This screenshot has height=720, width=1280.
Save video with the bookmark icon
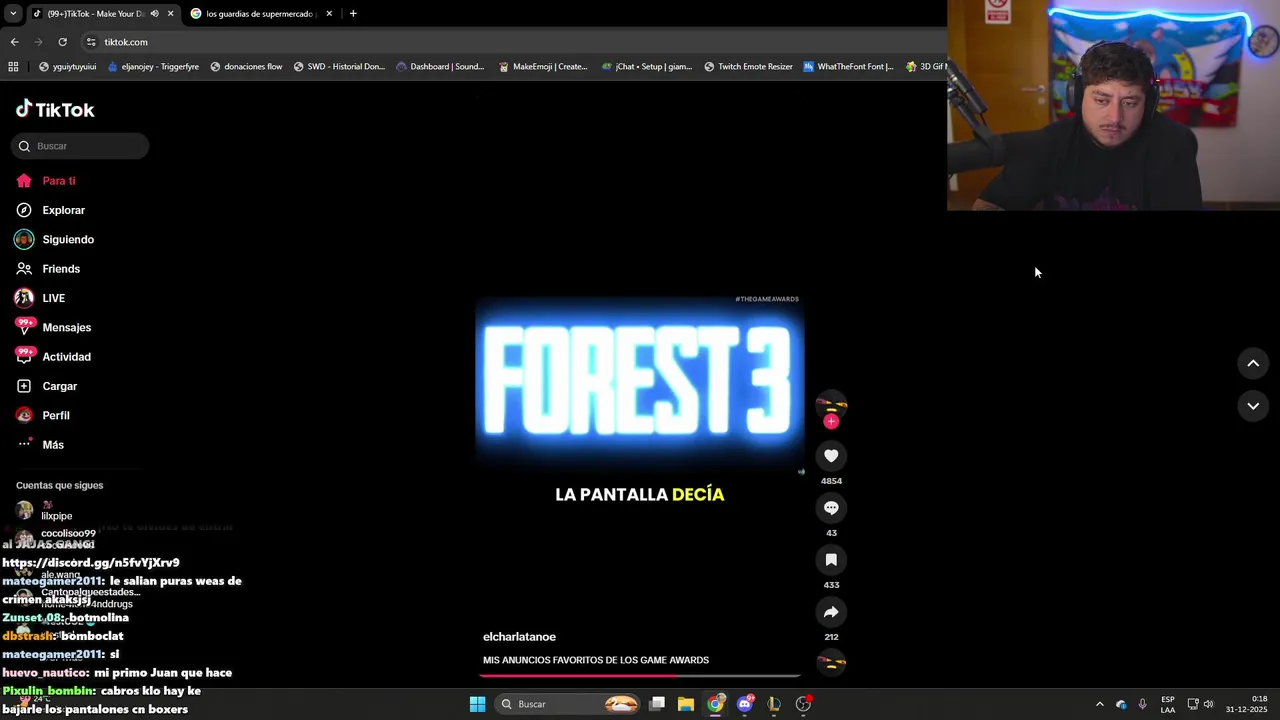tap(831, 560)
